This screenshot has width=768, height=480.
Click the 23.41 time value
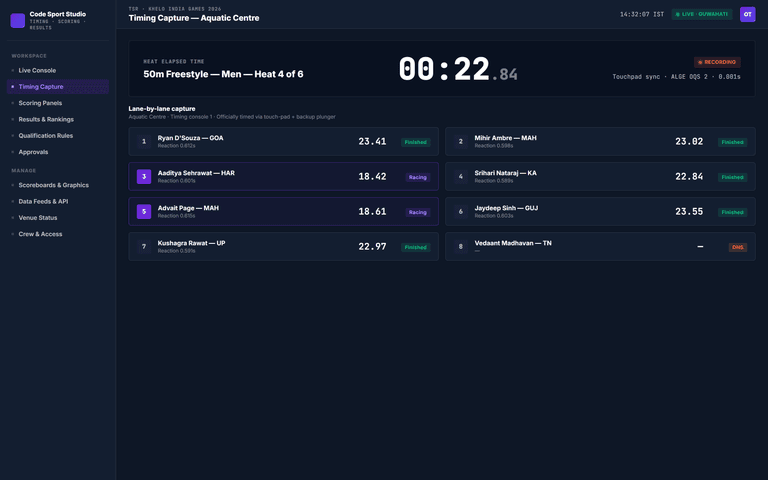(372, 142)
